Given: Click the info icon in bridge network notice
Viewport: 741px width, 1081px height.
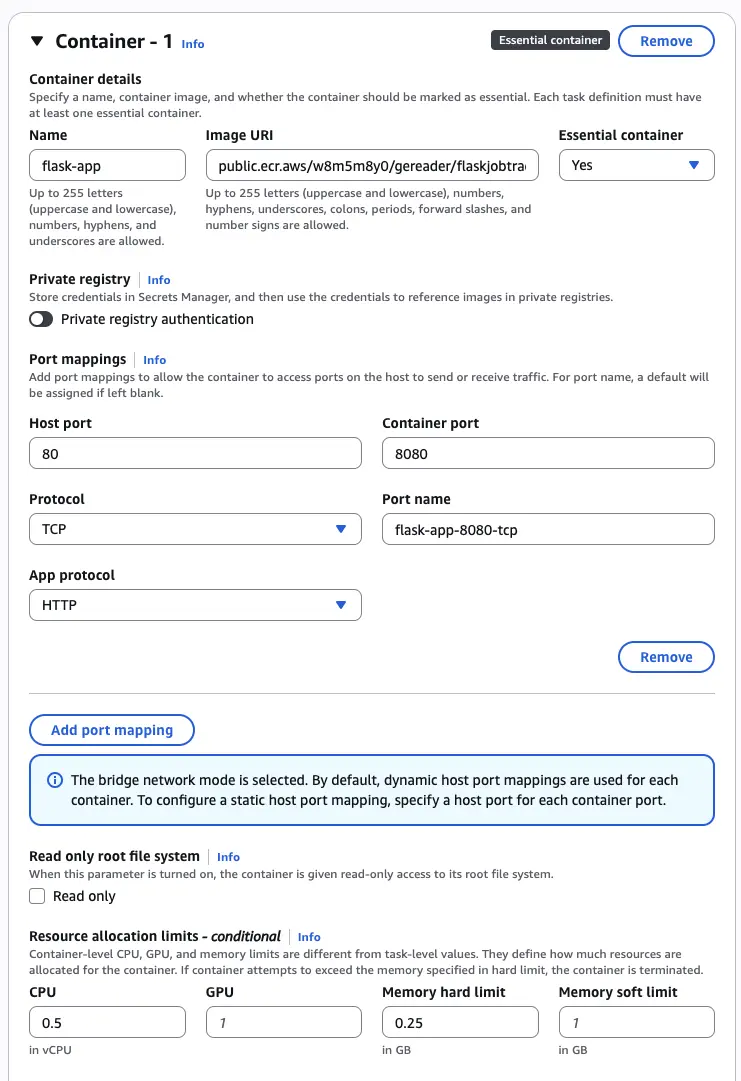Looking at the screenshot, I should [53, 780].
